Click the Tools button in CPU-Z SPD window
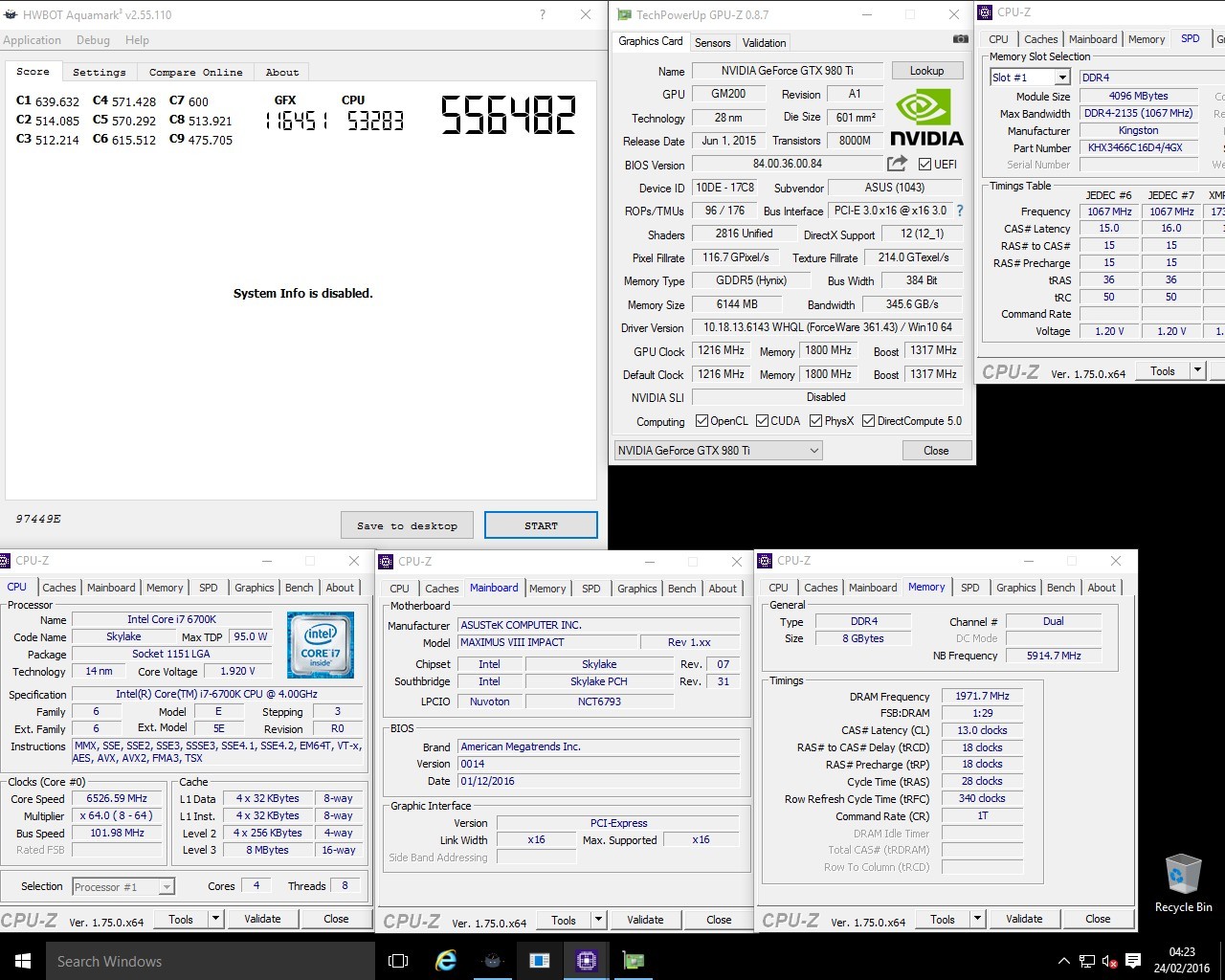The image size is (1225, 980). click(x=1163, y=370)
